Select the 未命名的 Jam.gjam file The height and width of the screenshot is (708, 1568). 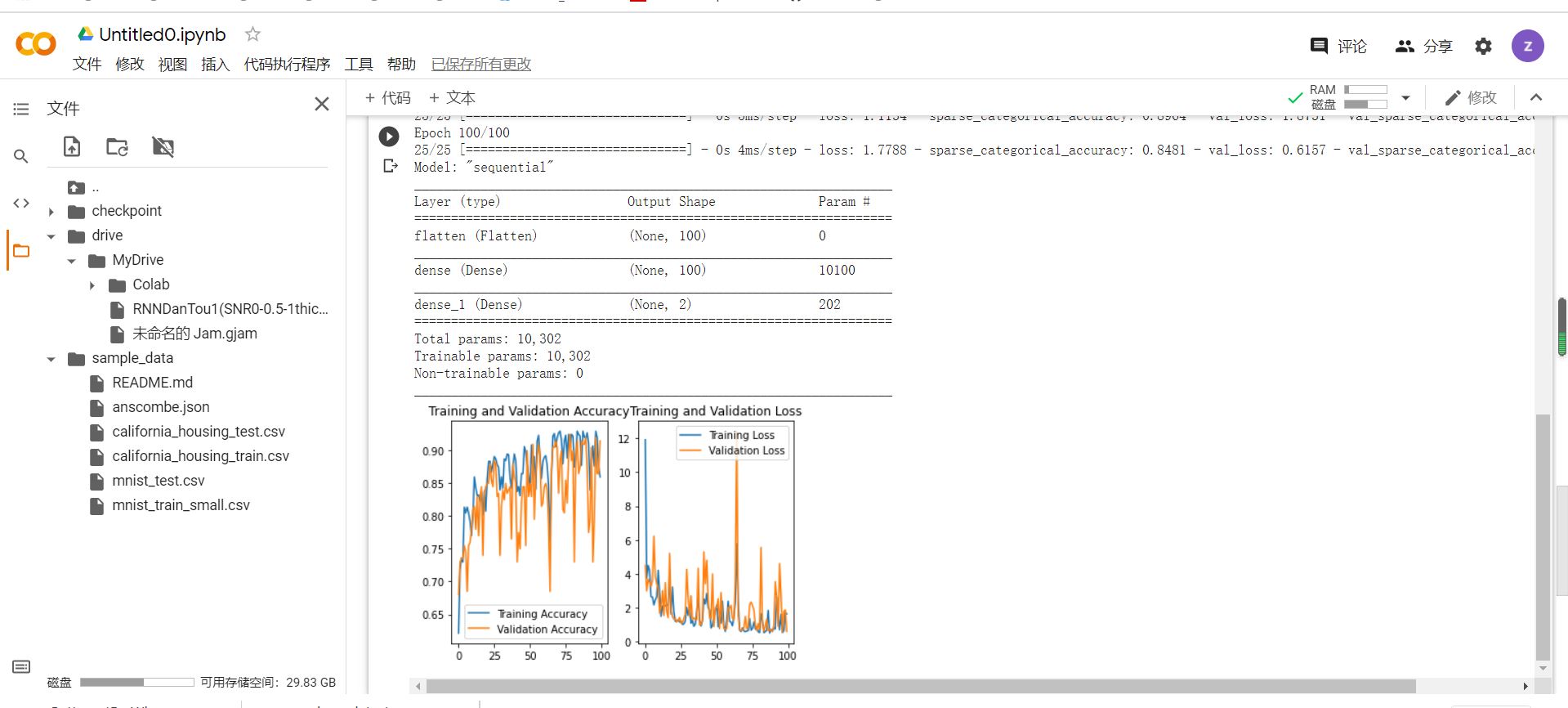pyautogui.click(x=194, y=334)
